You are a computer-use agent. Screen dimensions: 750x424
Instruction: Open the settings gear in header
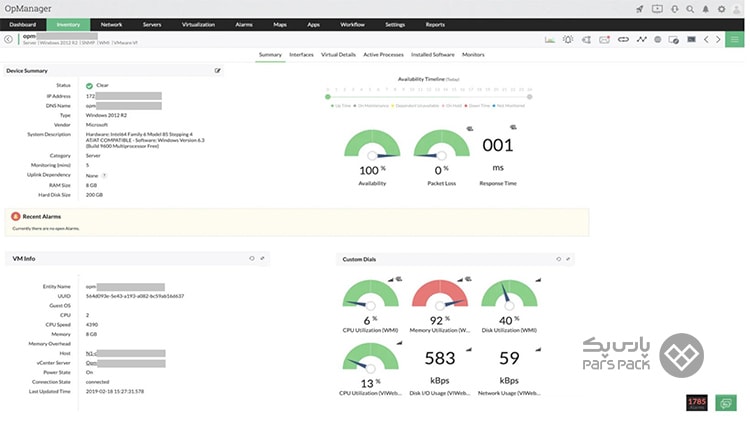(x=721, y=9)
